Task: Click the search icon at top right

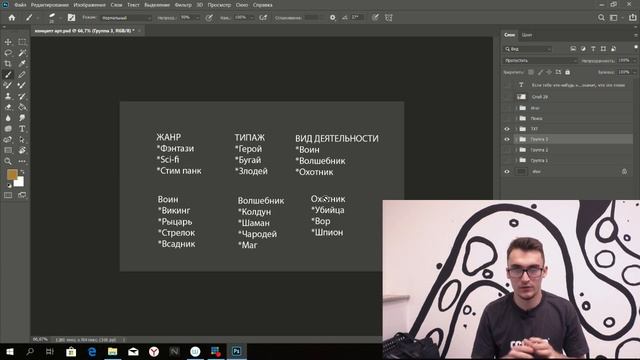Action: coord(601,18)
